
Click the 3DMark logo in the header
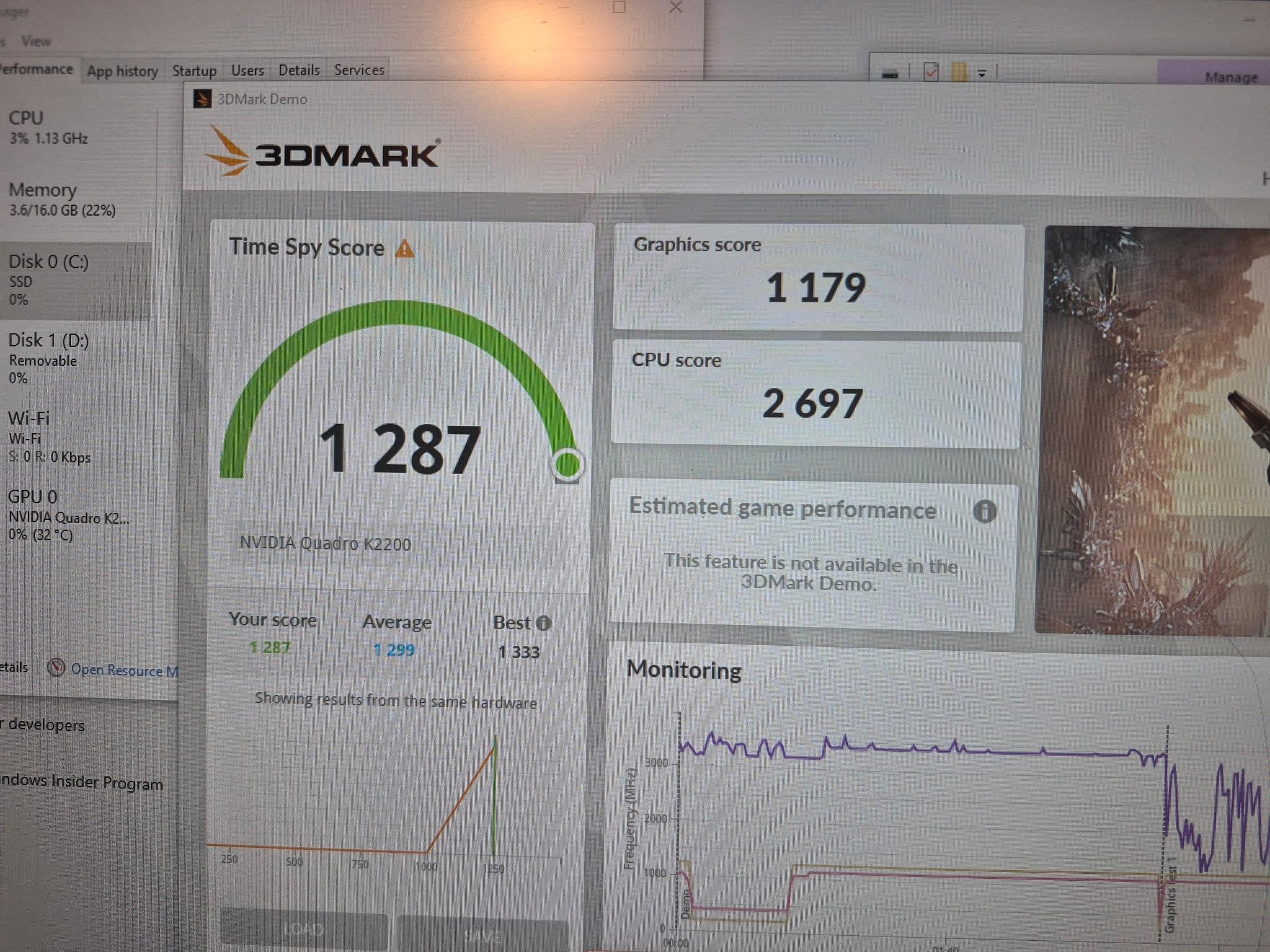tap(322, 151)
